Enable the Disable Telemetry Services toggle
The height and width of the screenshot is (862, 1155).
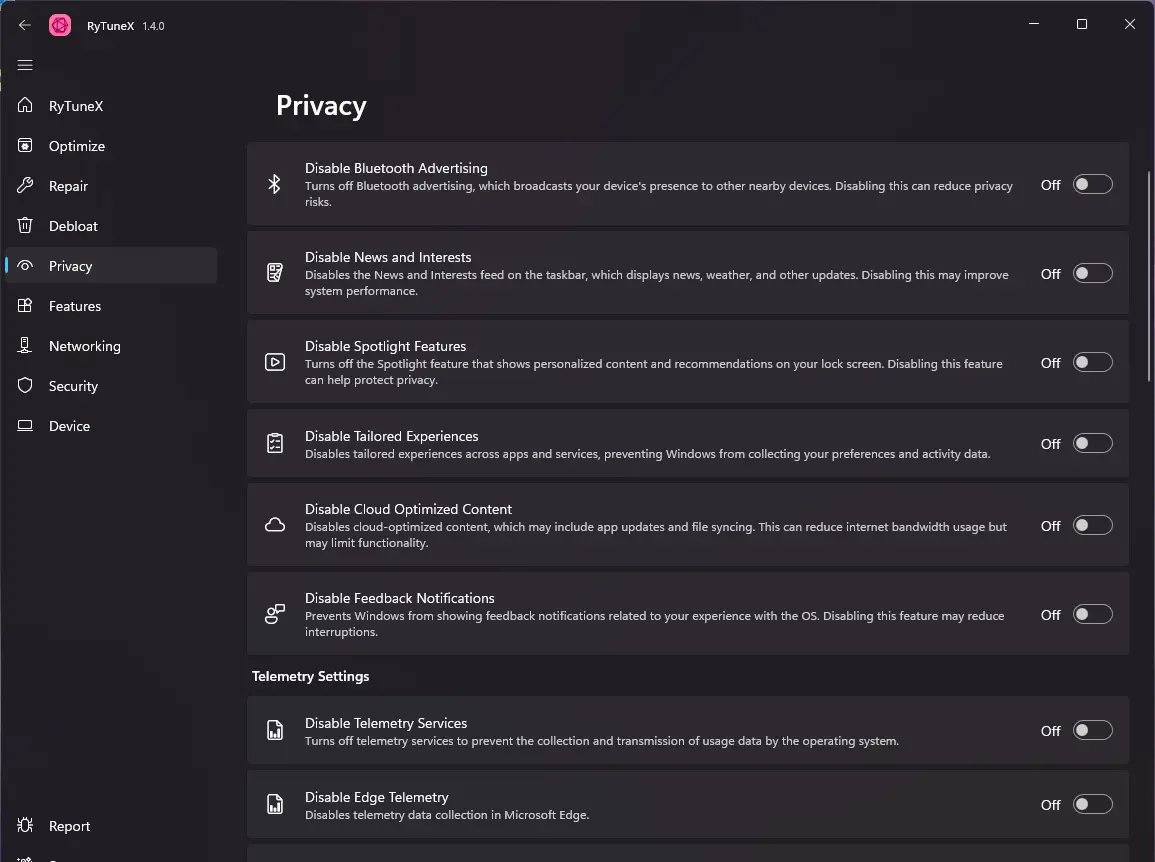pos(1093,730)
